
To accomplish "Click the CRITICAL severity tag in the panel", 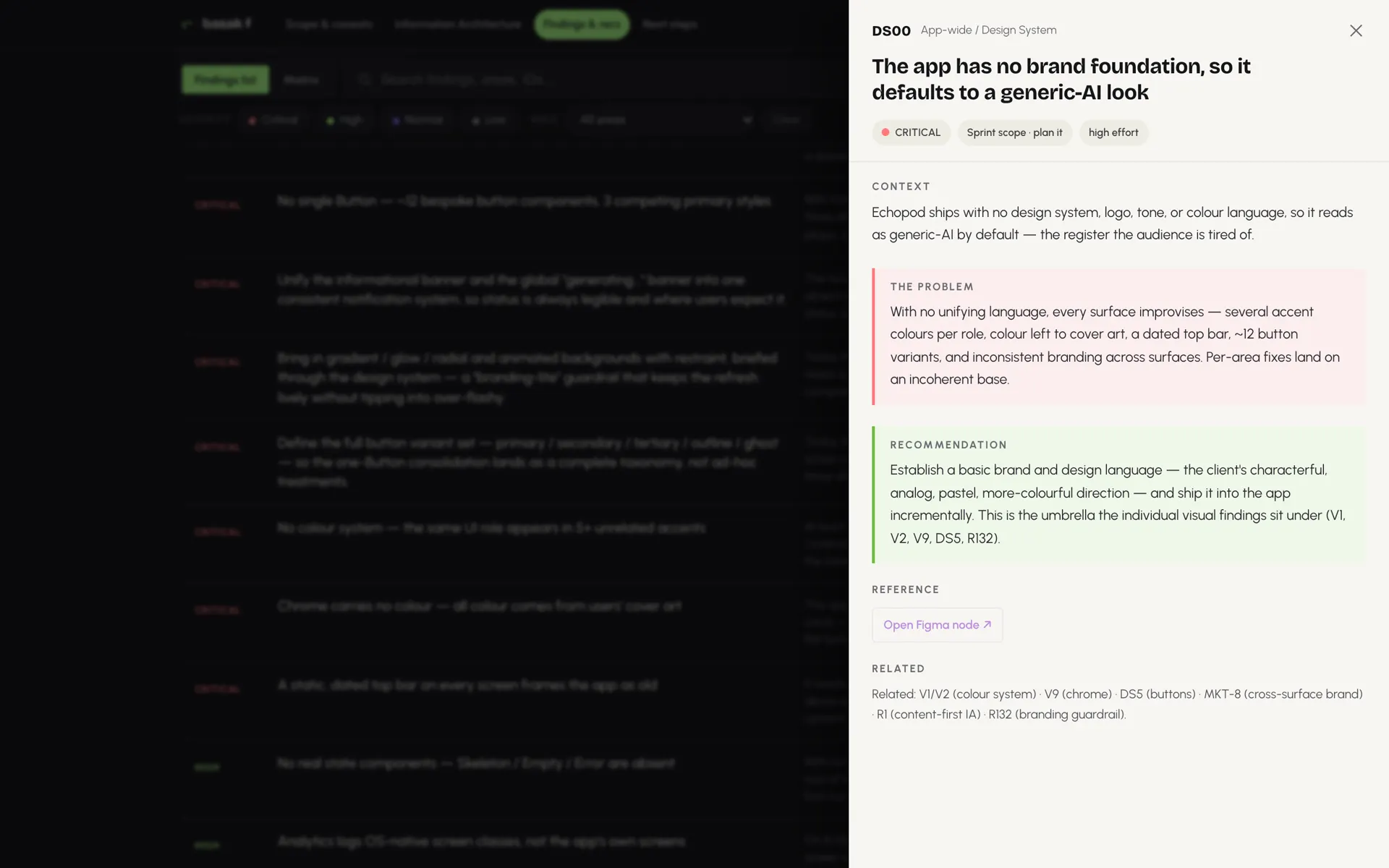I will coord(911,132).
